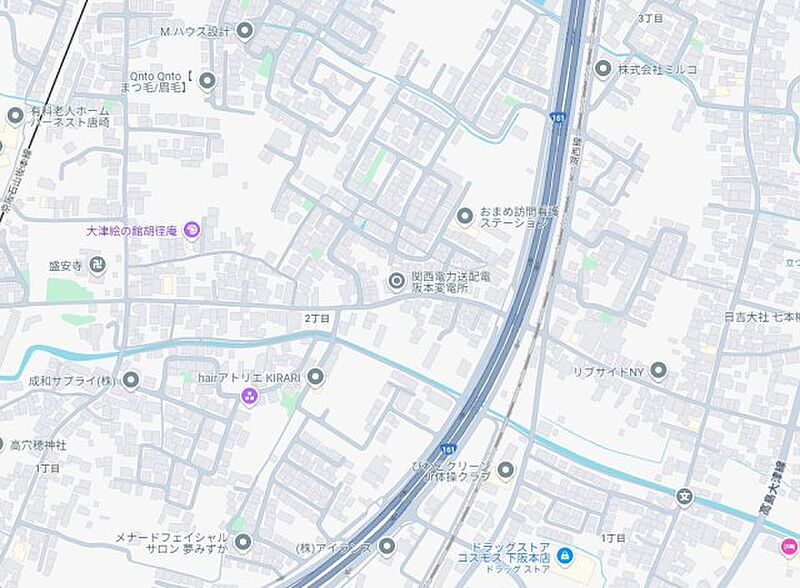
Task: Click the school 文 marker icon
Action: click(685, 496)
